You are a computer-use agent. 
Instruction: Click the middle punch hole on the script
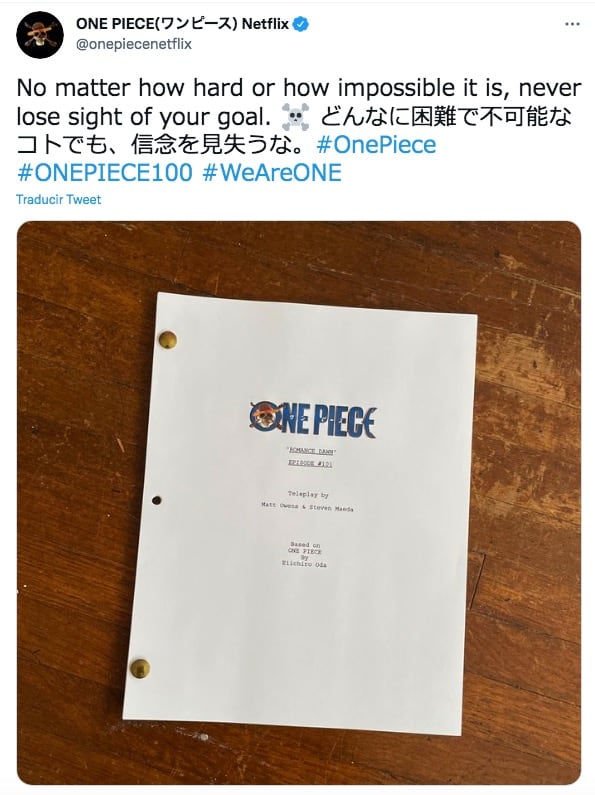(x=157, y=500)
